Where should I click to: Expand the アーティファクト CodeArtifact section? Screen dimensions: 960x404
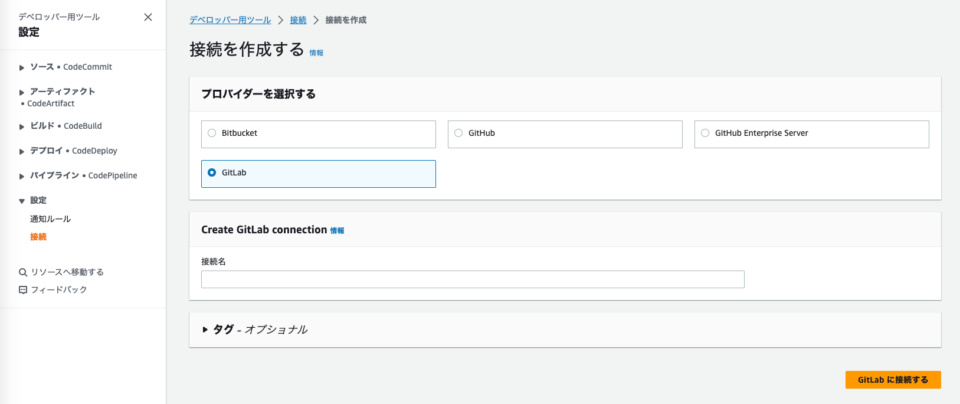tap(21, 92)
